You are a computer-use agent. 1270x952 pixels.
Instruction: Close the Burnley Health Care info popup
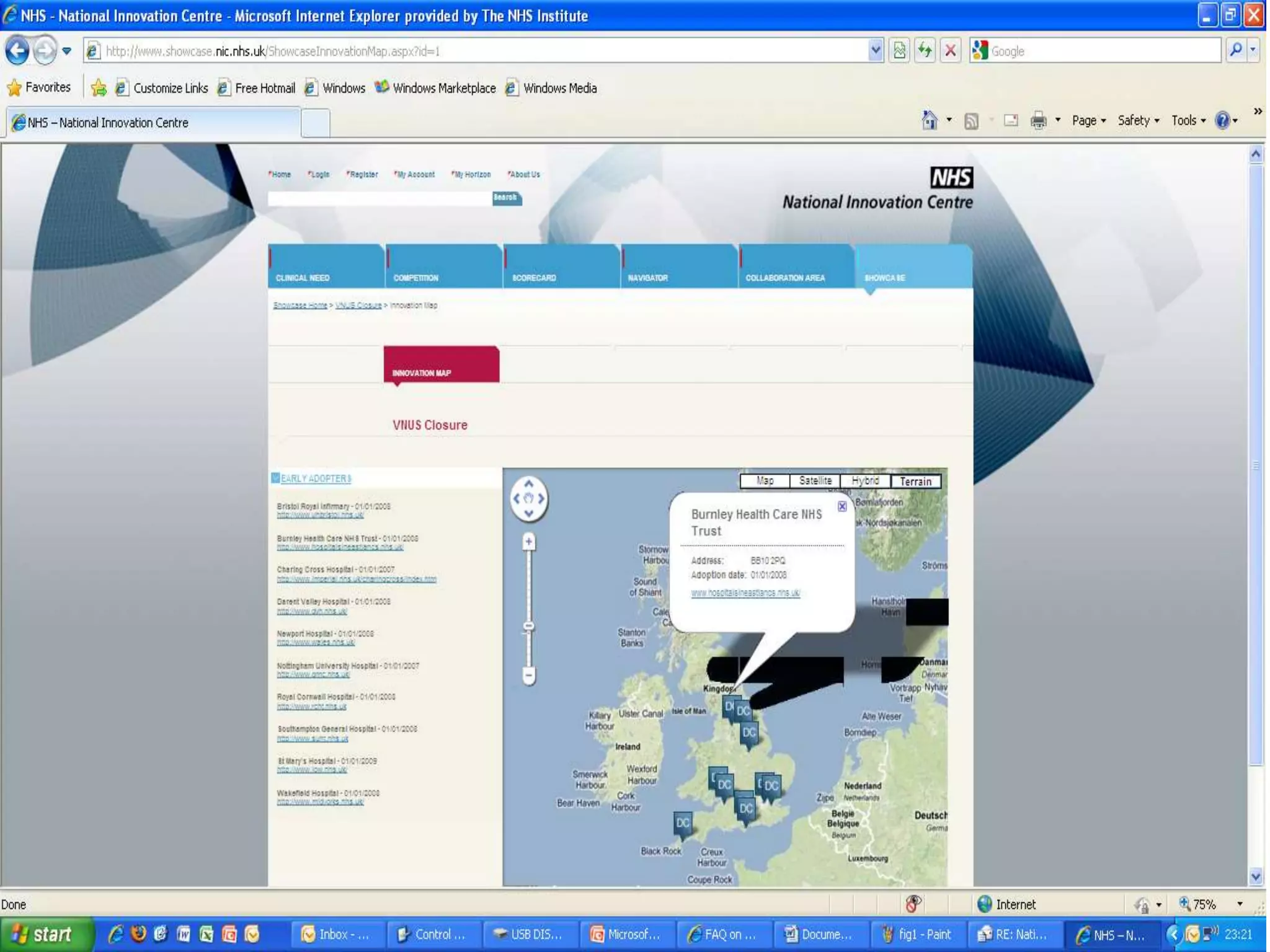point(841,506)
